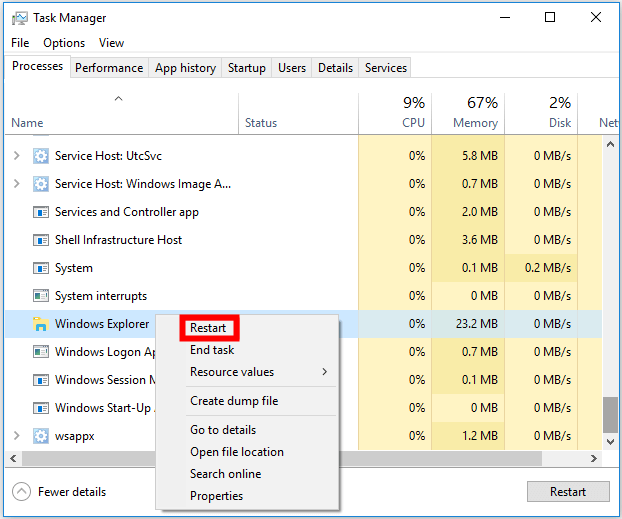Click the Service Host: UtcSvc gear icon
This screenshot has height=519, width=622.
pyautogui.click(x=40, y=156)
